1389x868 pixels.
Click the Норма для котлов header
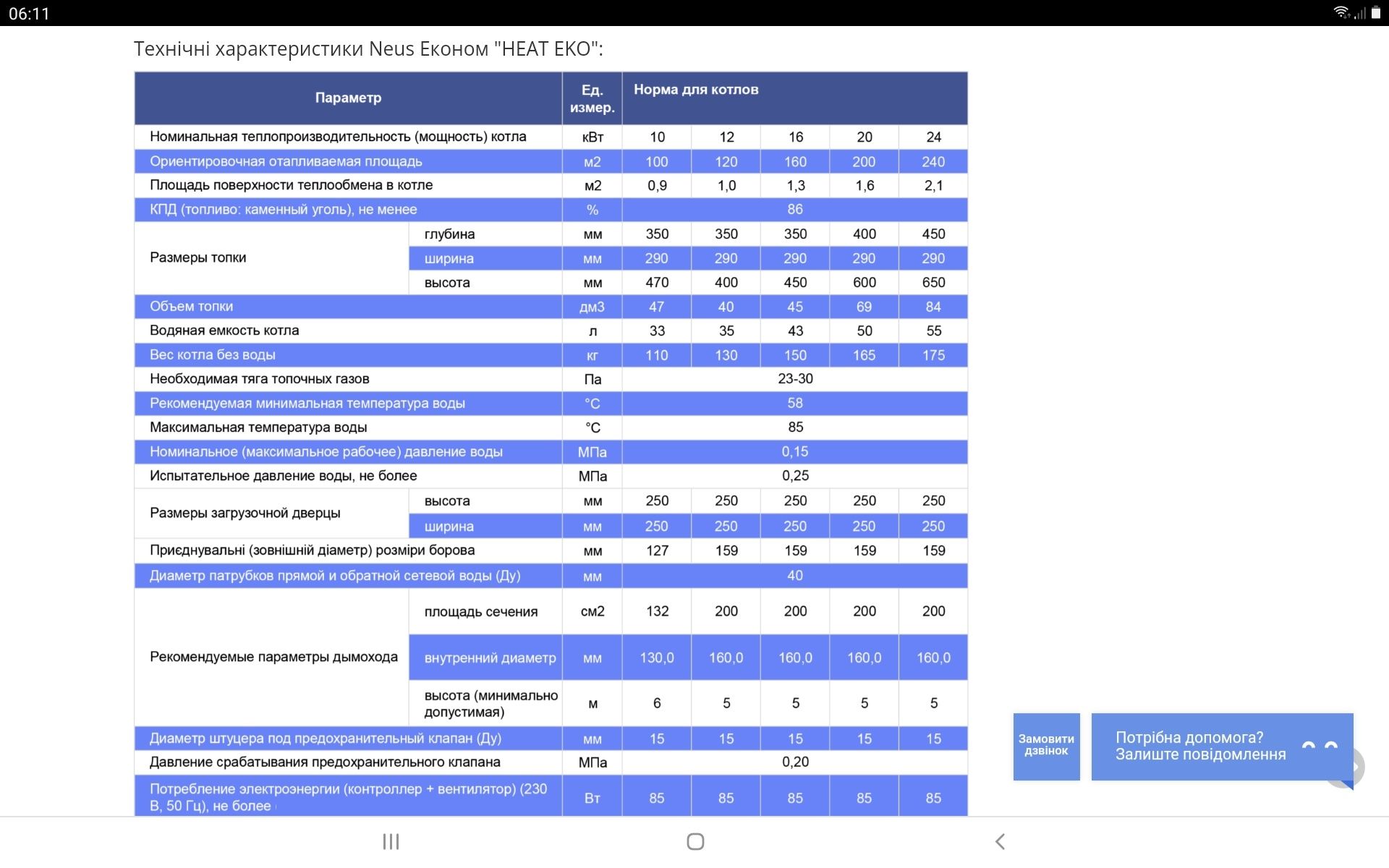coord(696,90)
